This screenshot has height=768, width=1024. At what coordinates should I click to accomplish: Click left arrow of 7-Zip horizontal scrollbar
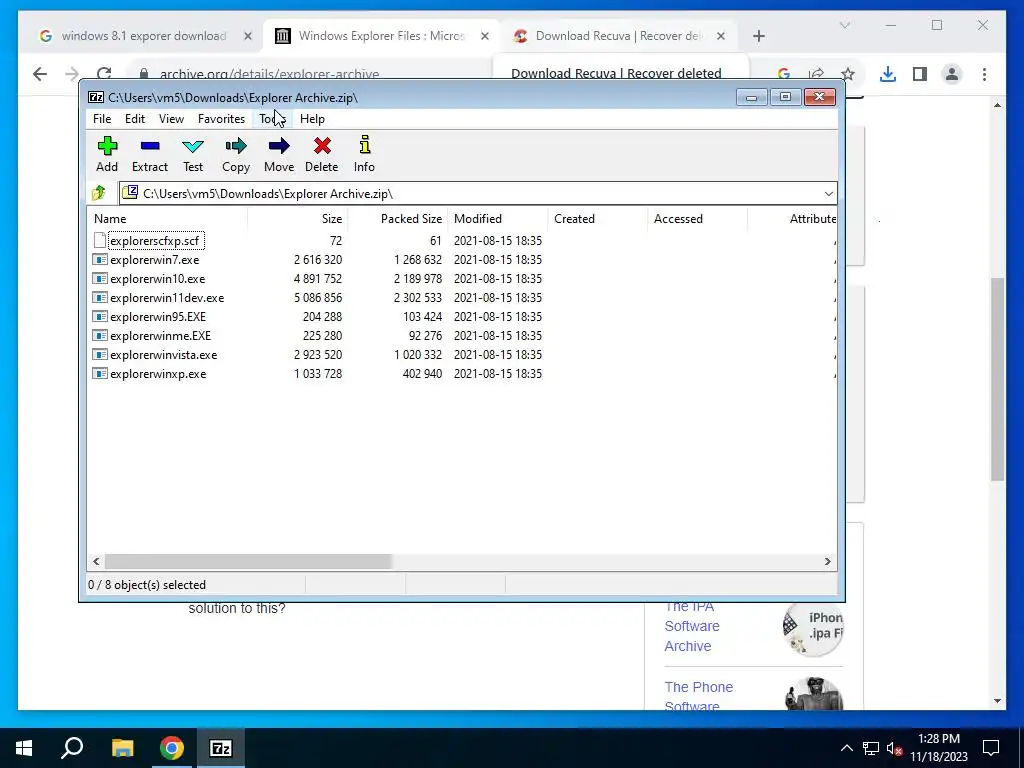[97, 561]
